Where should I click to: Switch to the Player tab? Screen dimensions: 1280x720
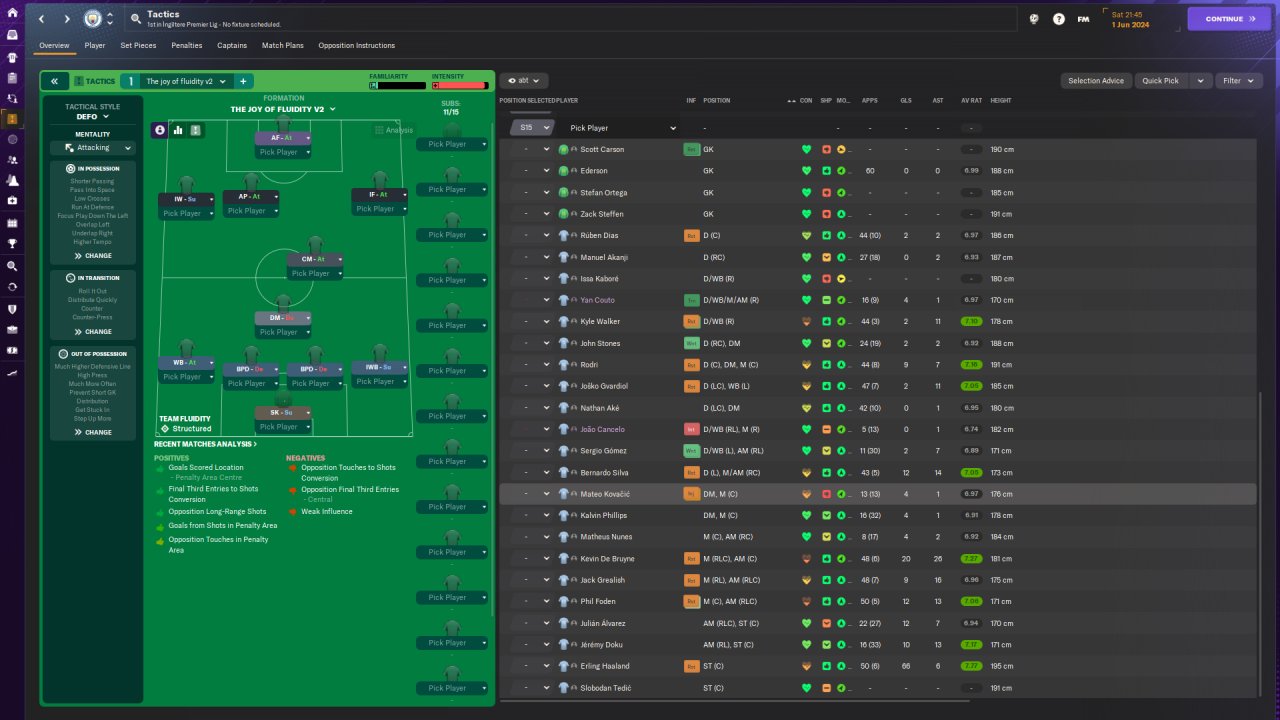point(95,45)
